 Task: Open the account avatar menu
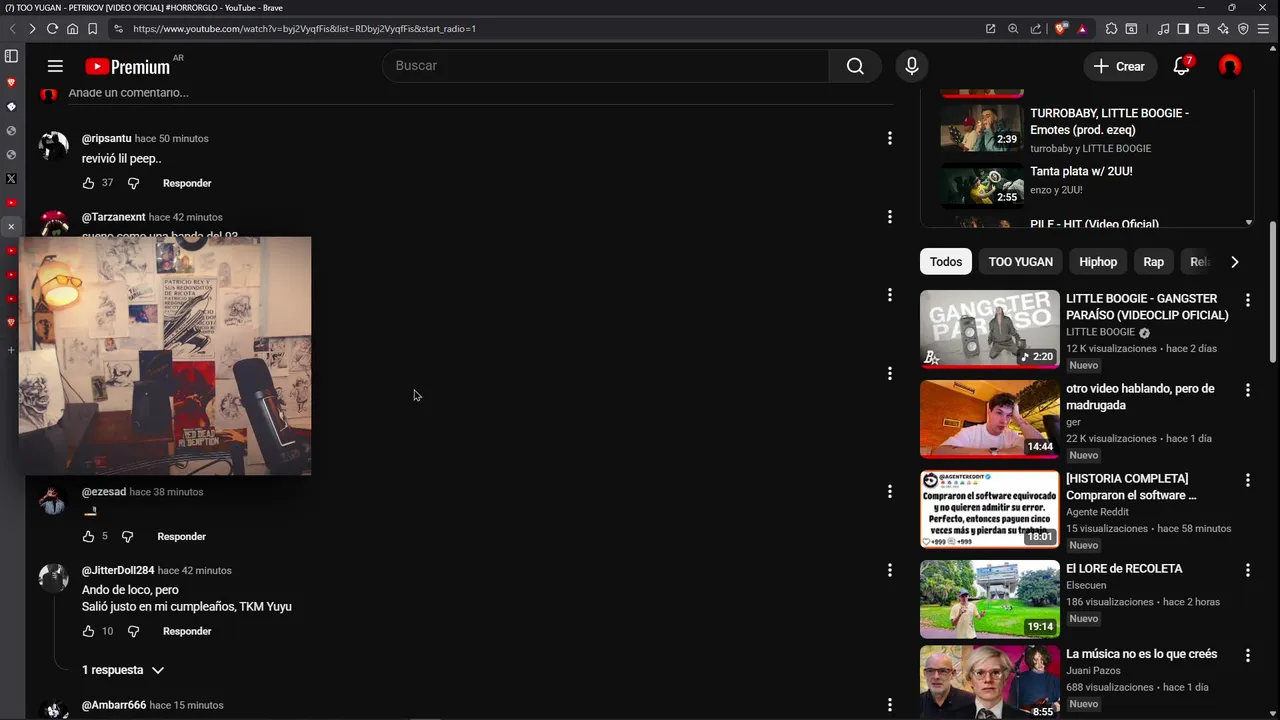click(1229, 66)
